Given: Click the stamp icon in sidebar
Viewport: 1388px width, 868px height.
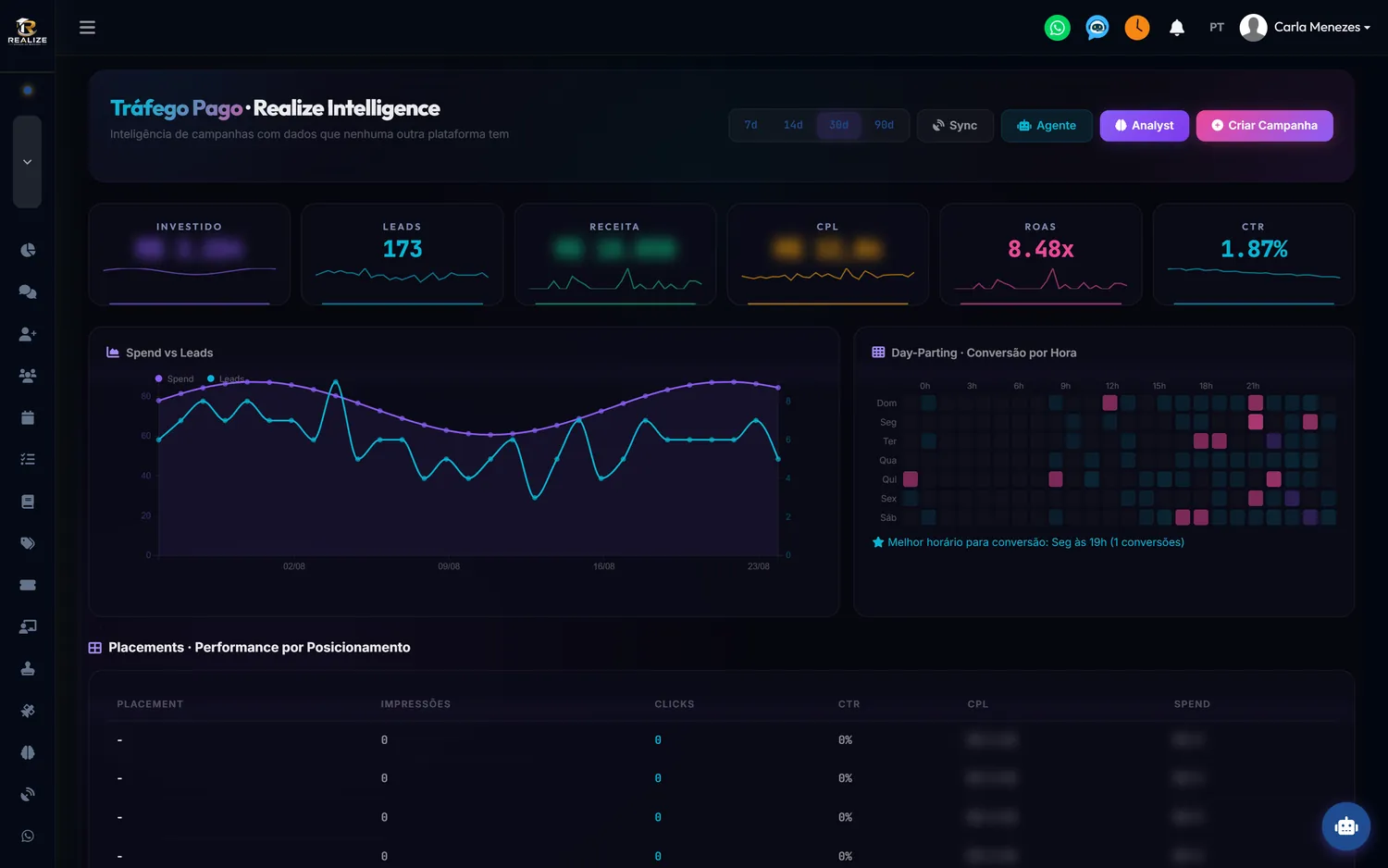Looking at the screenshot, I should pos(28,668).
